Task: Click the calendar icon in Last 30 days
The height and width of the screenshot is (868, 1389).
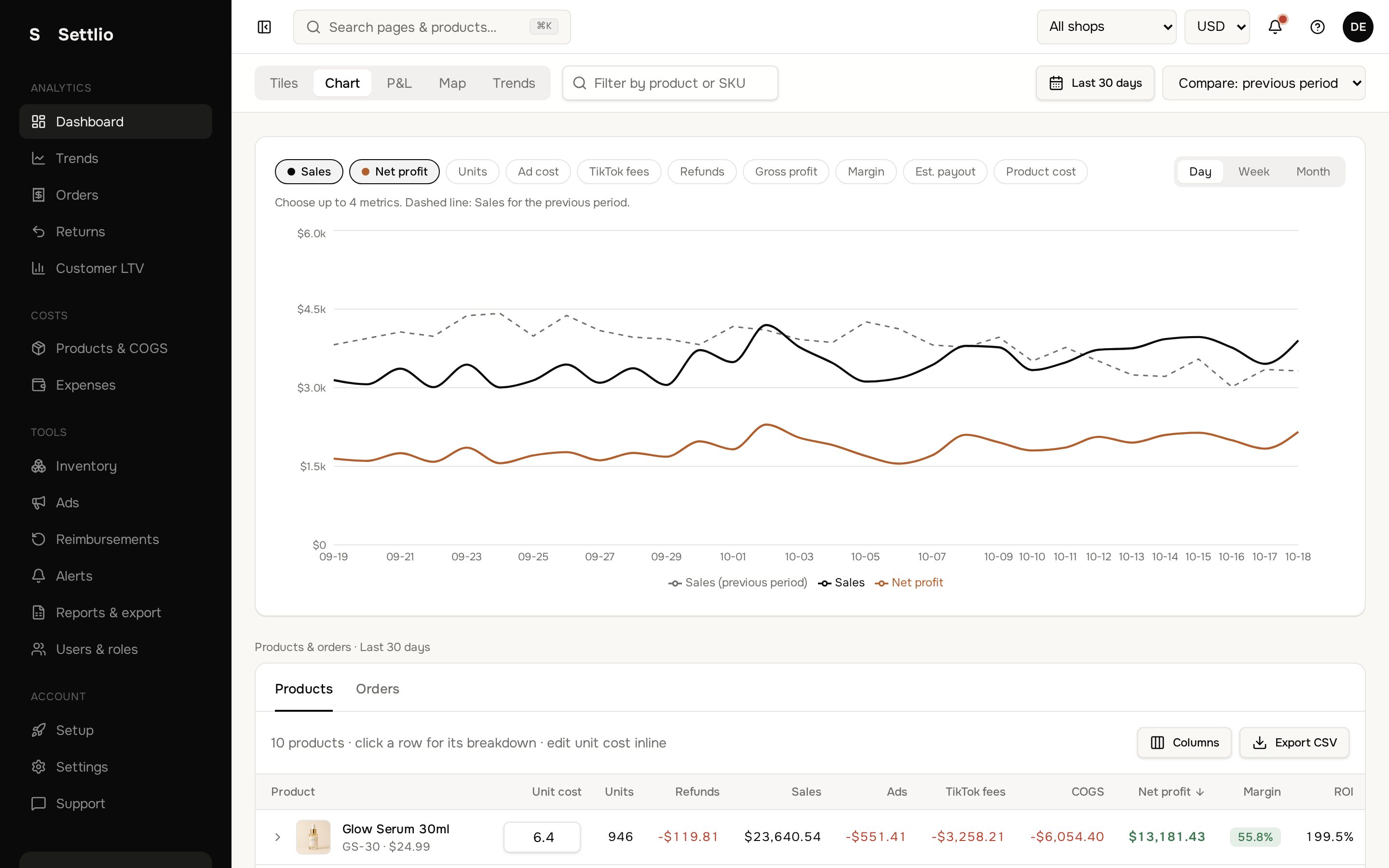Action: click(1056, 83)
